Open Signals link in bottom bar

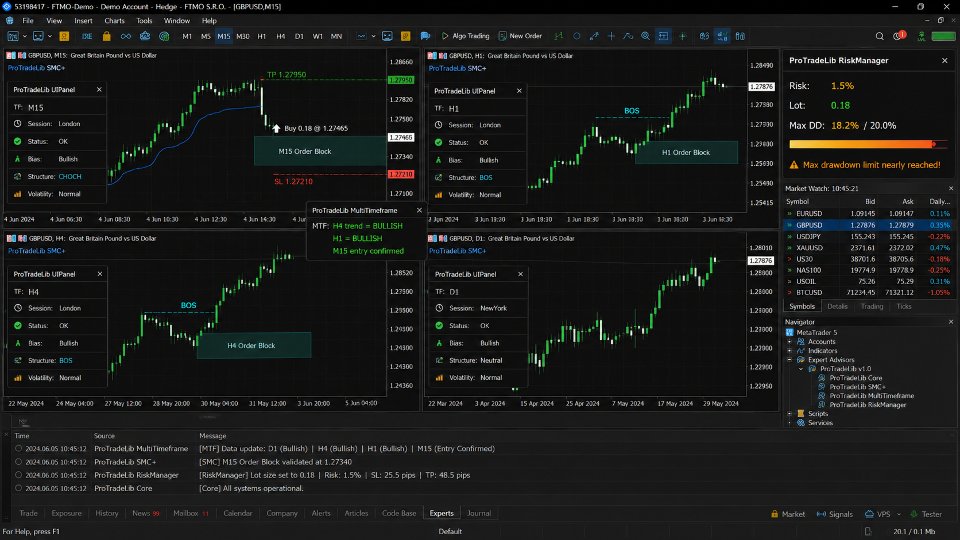(834, 514)
